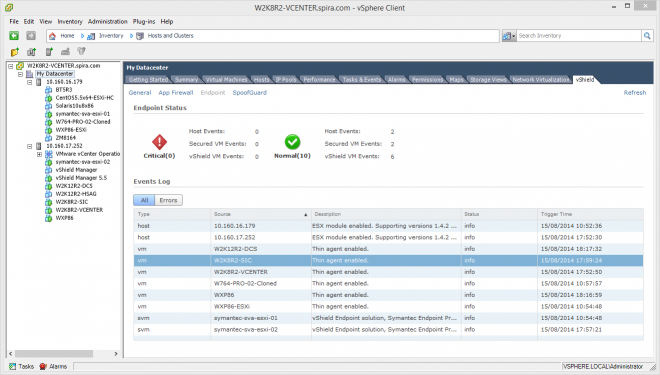Switch to the Tasks & Events tab
This screenshot has height=375, width=660.
click(361, 80)
